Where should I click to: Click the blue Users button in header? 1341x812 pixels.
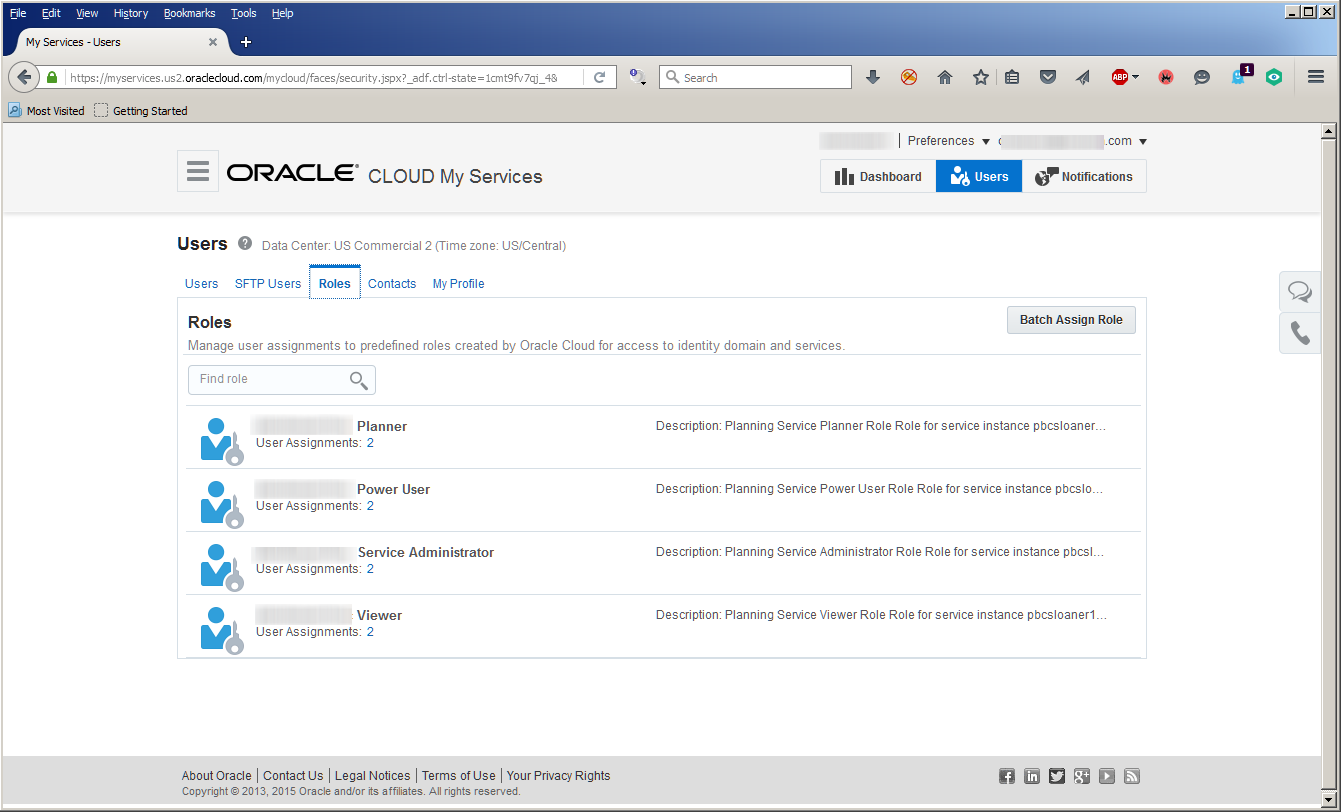click(x=979, y=176)
